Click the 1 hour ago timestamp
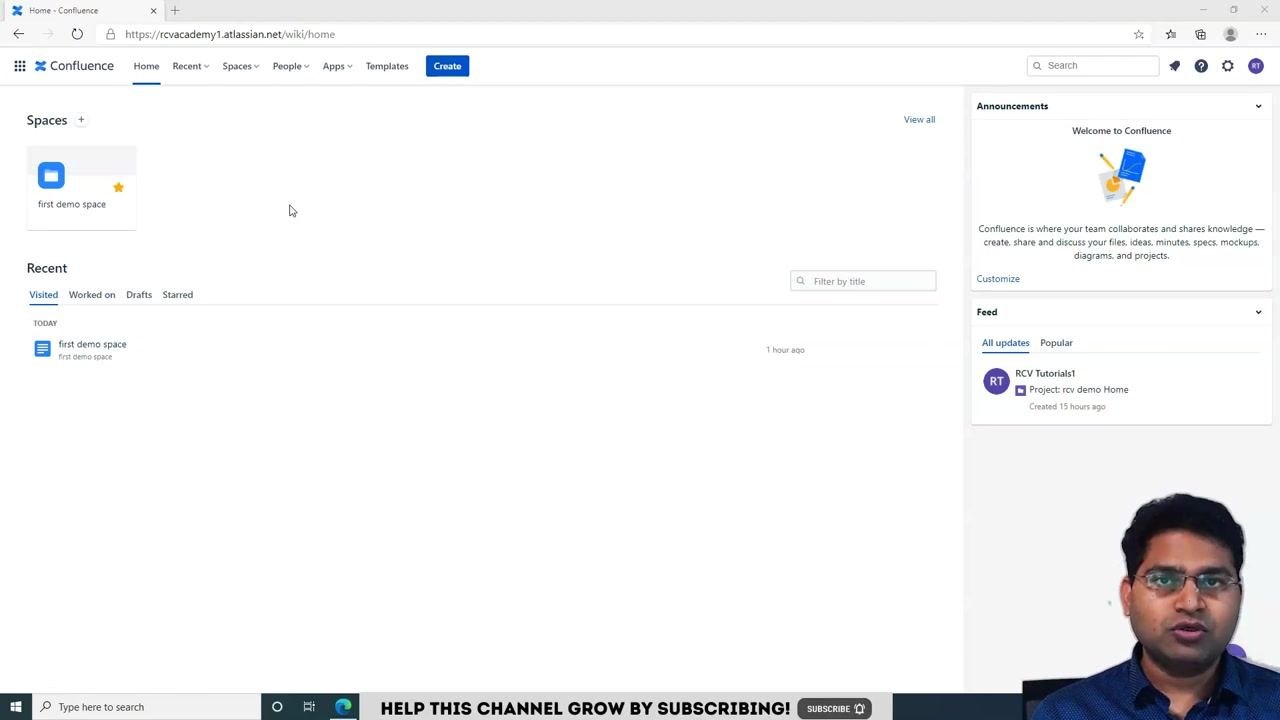Image resolution: width=1280 pixels, height=720 pixels. pyautogui.click(x=785, y=350)
